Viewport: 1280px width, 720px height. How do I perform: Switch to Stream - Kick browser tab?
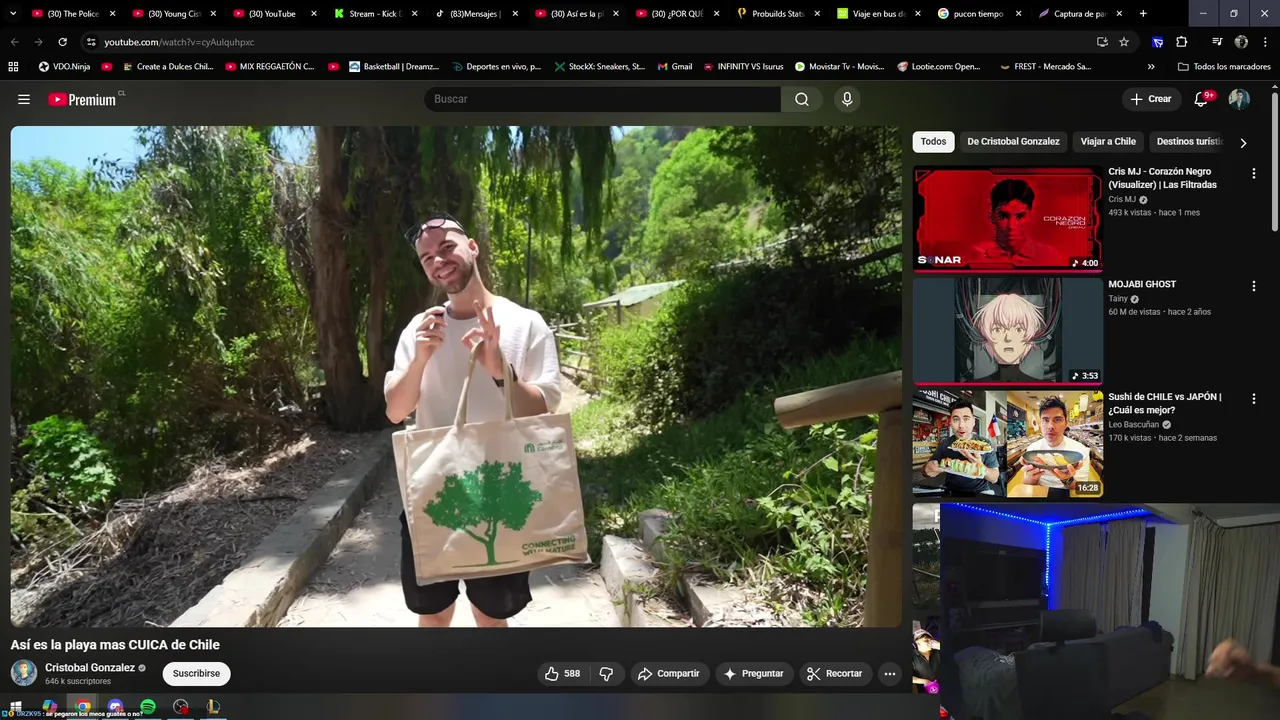(376, 14)
